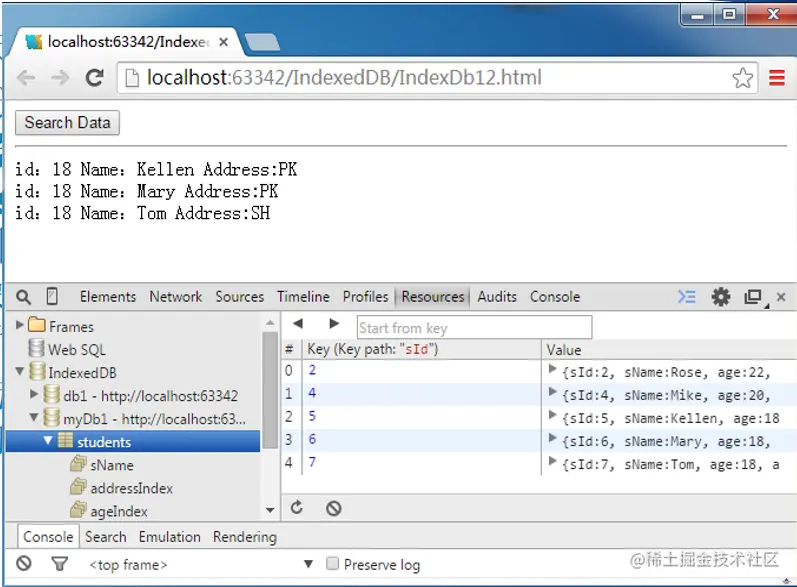Switch to the Timeline tab
Image resolution: width=797 pixels, height=587 pixels.
coord(303,297)
